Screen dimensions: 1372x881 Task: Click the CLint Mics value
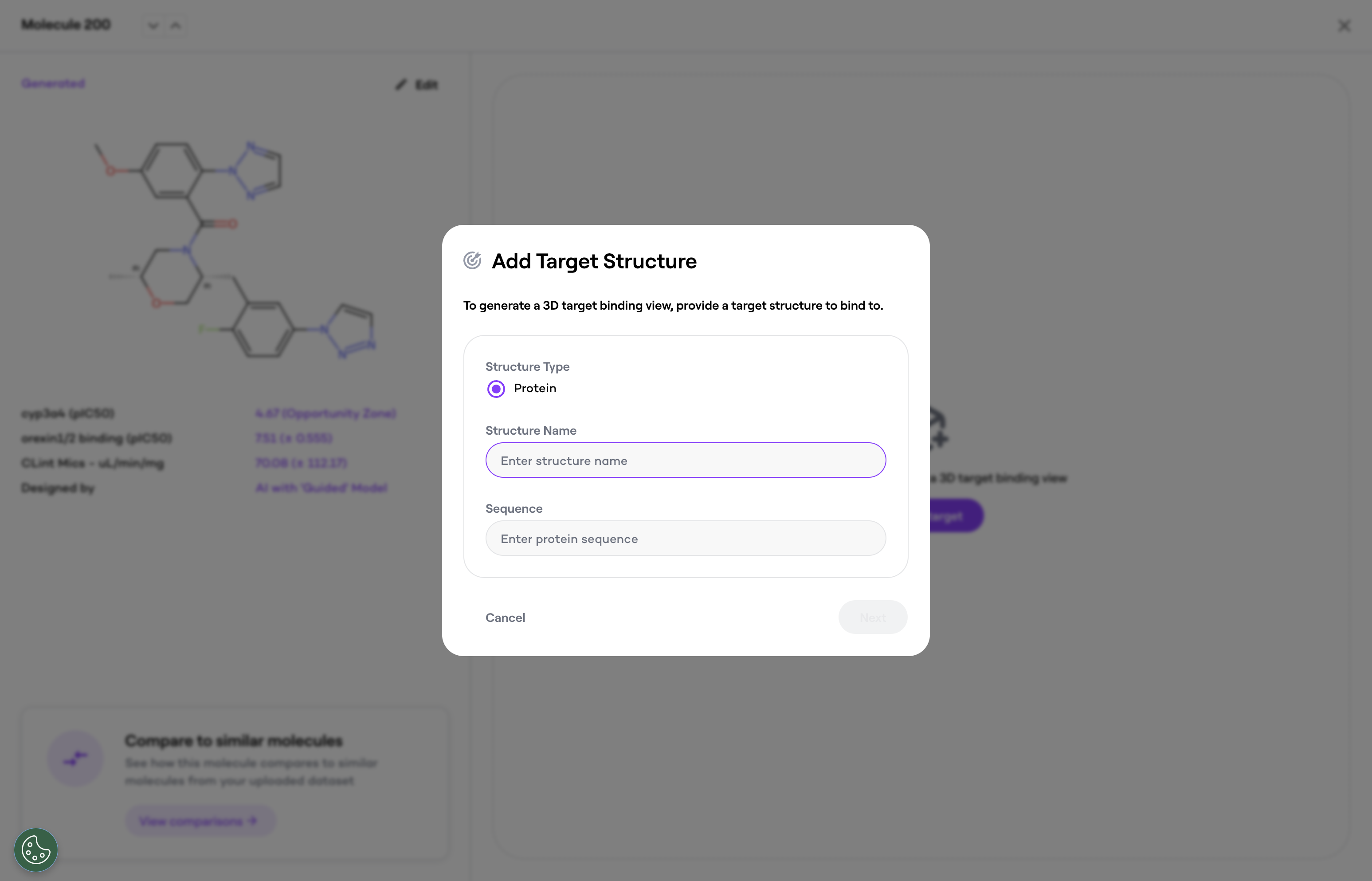tap(301, 463)
